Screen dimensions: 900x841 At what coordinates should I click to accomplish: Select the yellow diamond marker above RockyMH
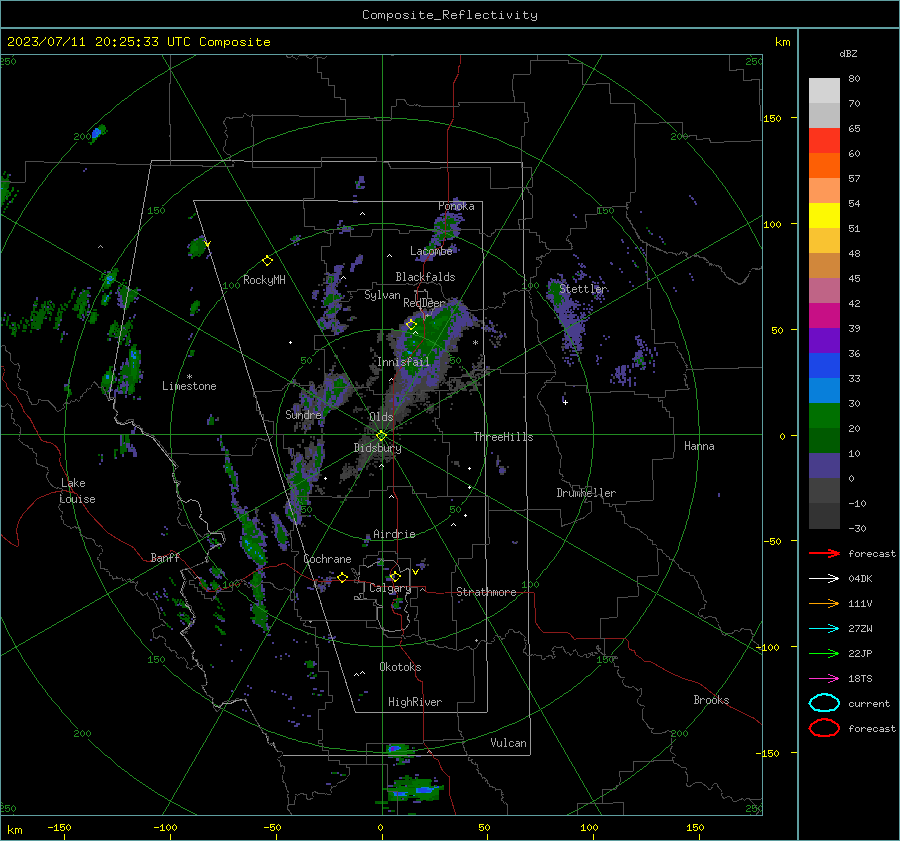(x=267, y=261)
